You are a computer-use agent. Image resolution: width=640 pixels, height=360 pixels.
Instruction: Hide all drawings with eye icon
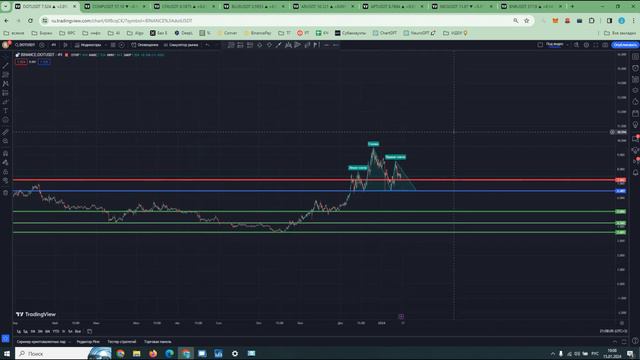click(5, 180)
